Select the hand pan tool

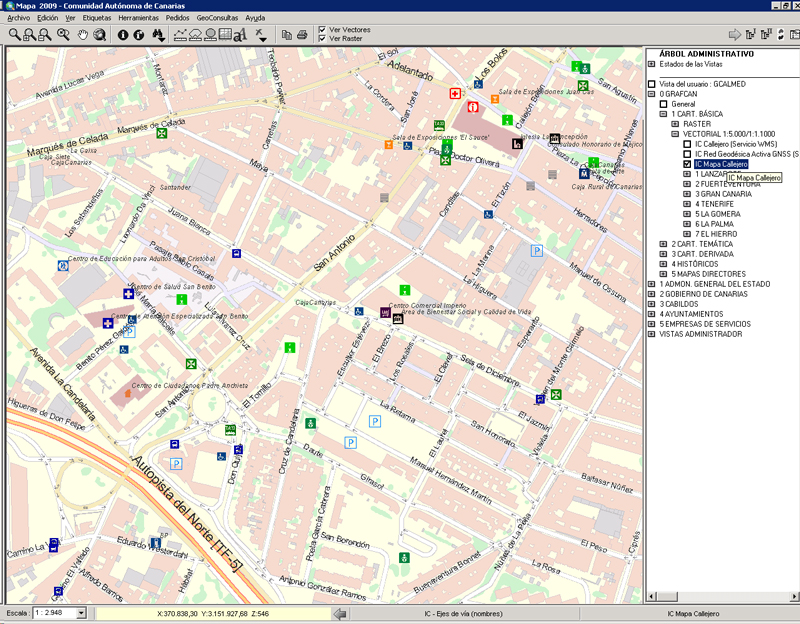(82, 35)
